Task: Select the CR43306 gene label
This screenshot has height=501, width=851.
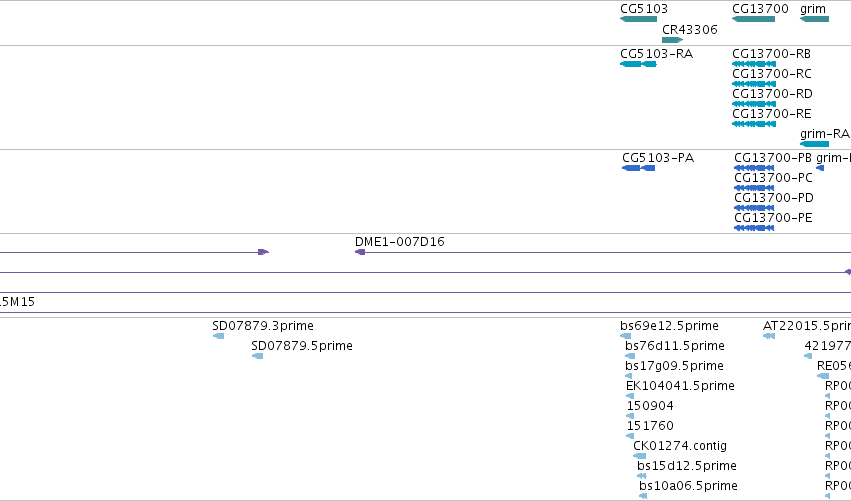Action: (689, 29)
